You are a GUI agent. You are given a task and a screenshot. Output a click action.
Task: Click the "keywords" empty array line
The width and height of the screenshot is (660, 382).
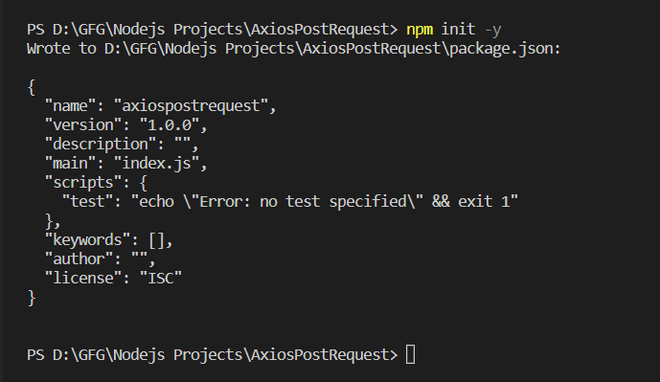tap(109, 240)
